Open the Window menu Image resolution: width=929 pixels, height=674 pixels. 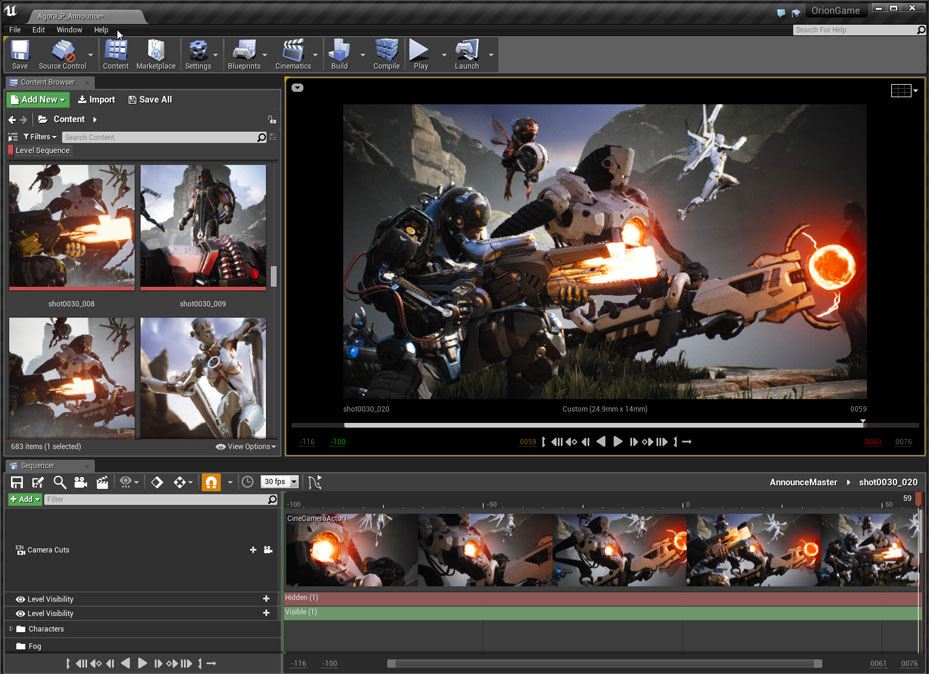coord(69,30)
